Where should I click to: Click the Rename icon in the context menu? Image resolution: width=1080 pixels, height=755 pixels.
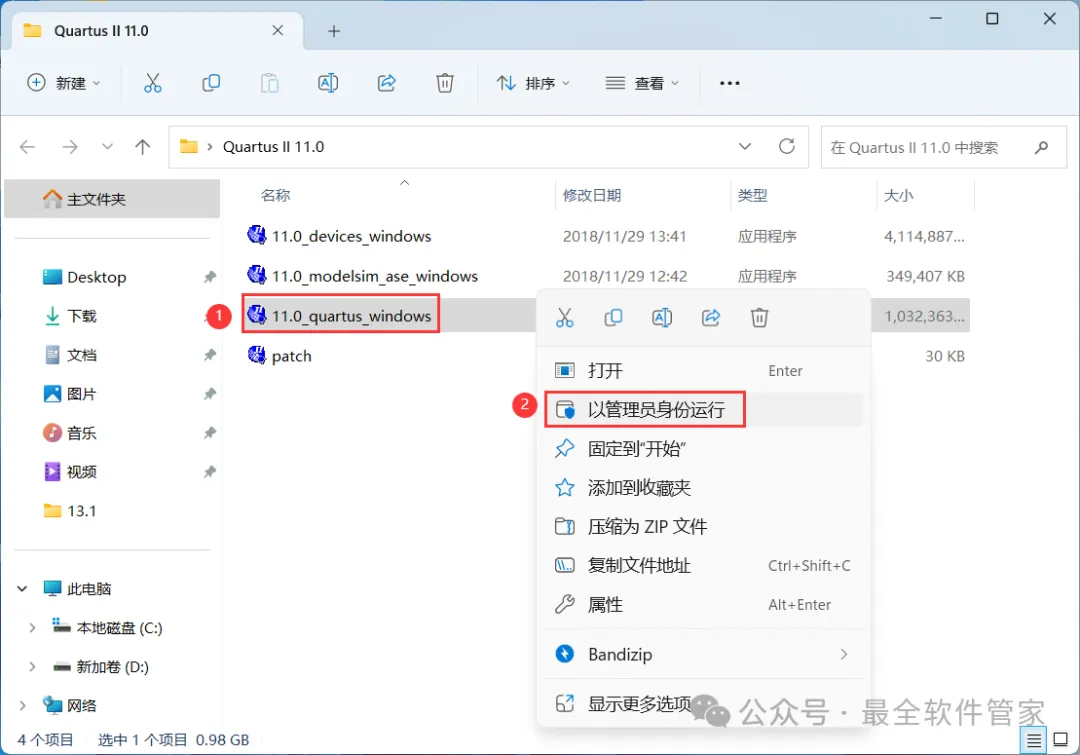tap(662, 318)
